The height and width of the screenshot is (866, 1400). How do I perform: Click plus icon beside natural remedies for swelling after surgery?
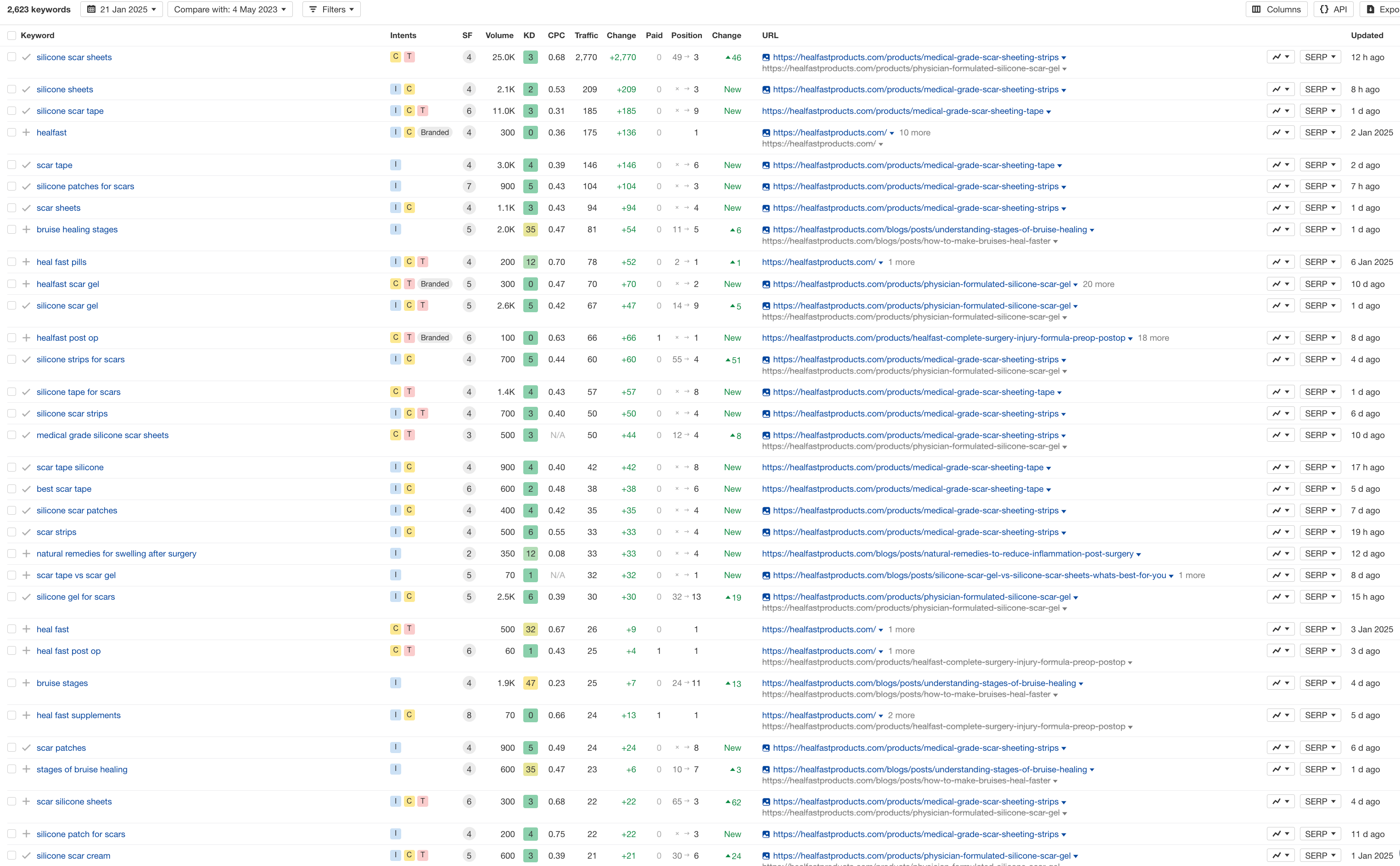[x=26, y=554]
